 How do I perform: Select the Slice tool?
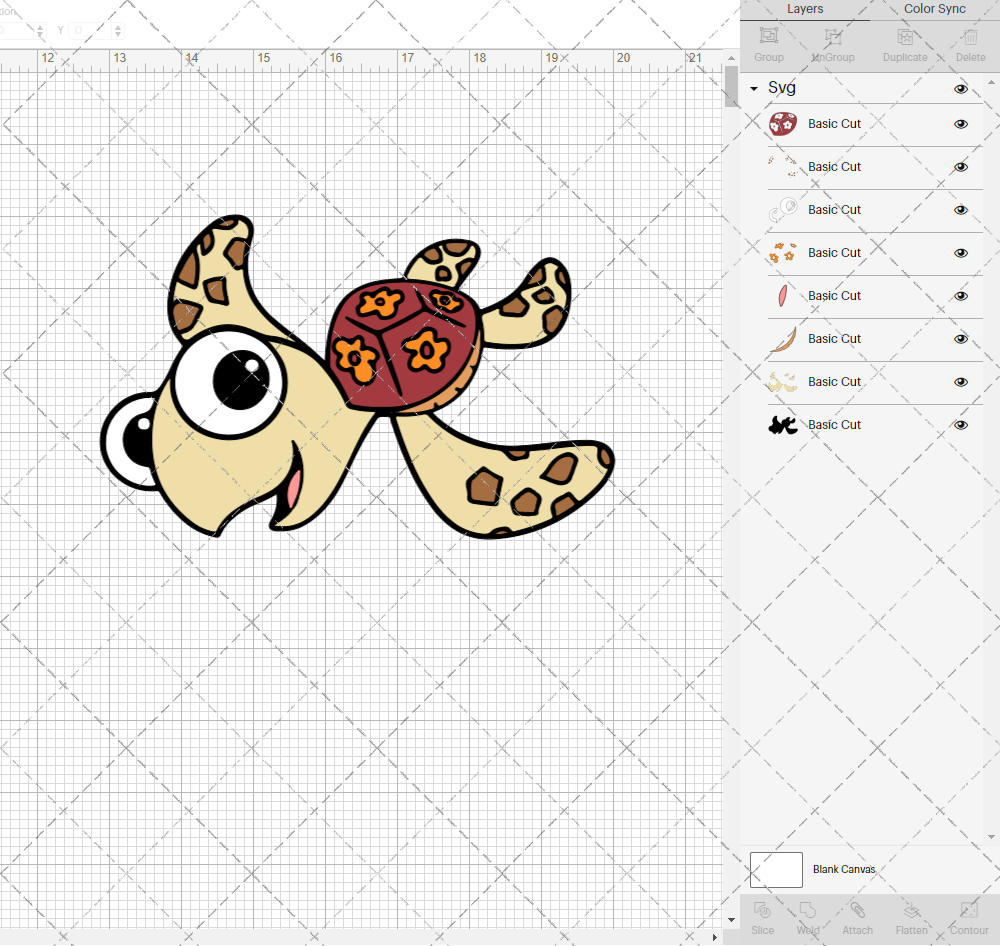tap(762, 910)
